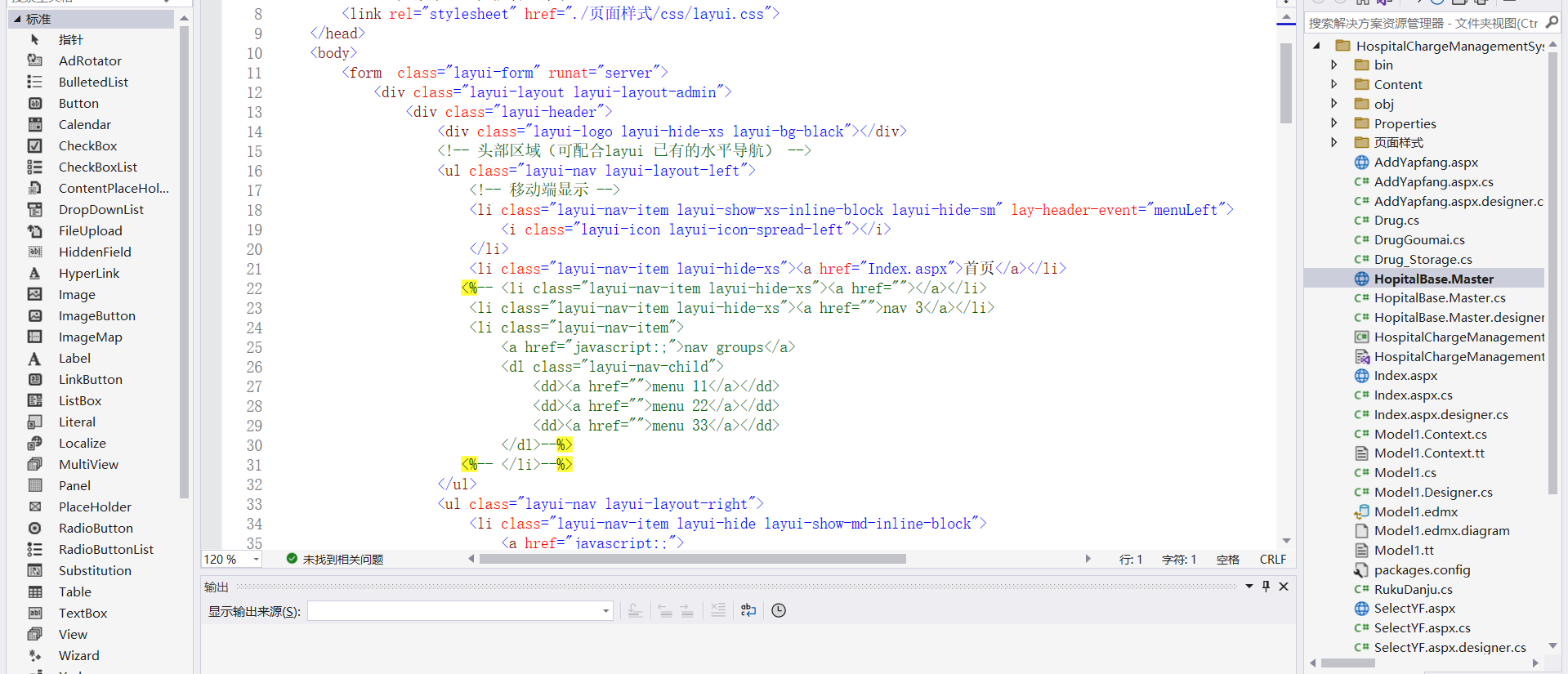
Task: Collapse the HospitalChargeManagement project node
Action: click(1316, 46)
